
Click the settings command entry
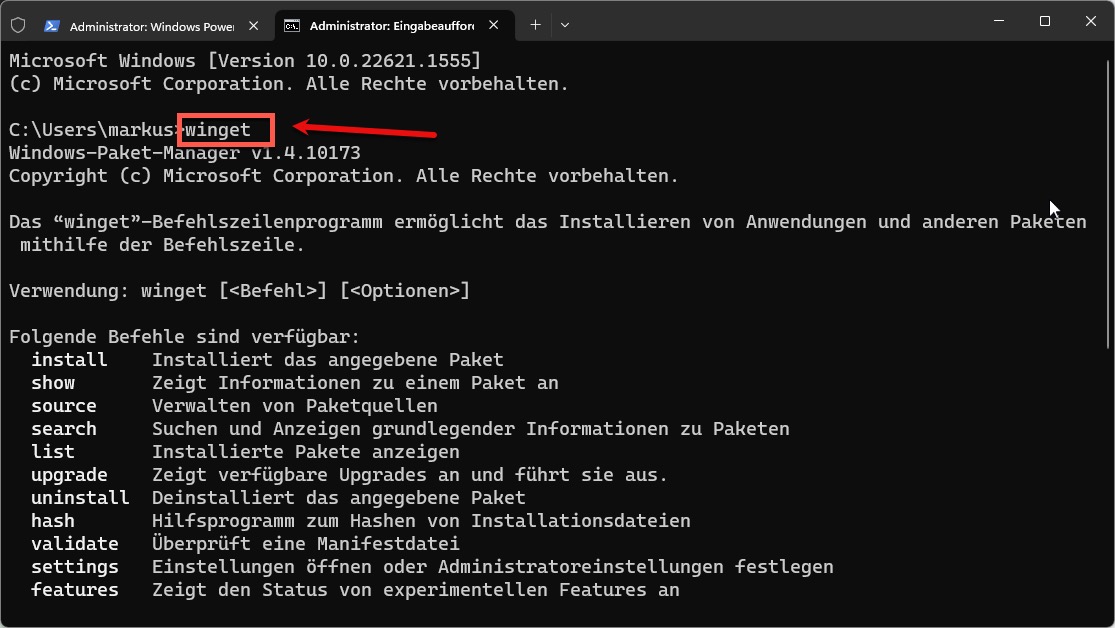(x=74, y=566)
